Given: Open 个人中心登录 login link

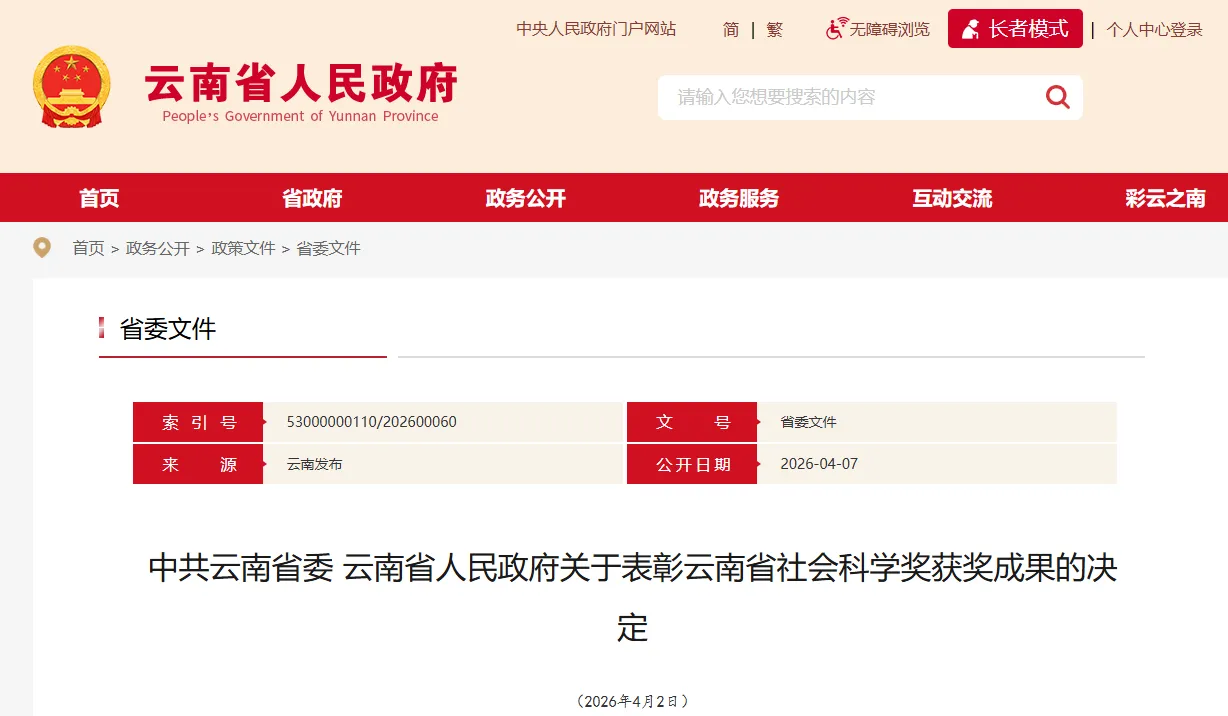Looking at the screenshot, I should 1154,30.
